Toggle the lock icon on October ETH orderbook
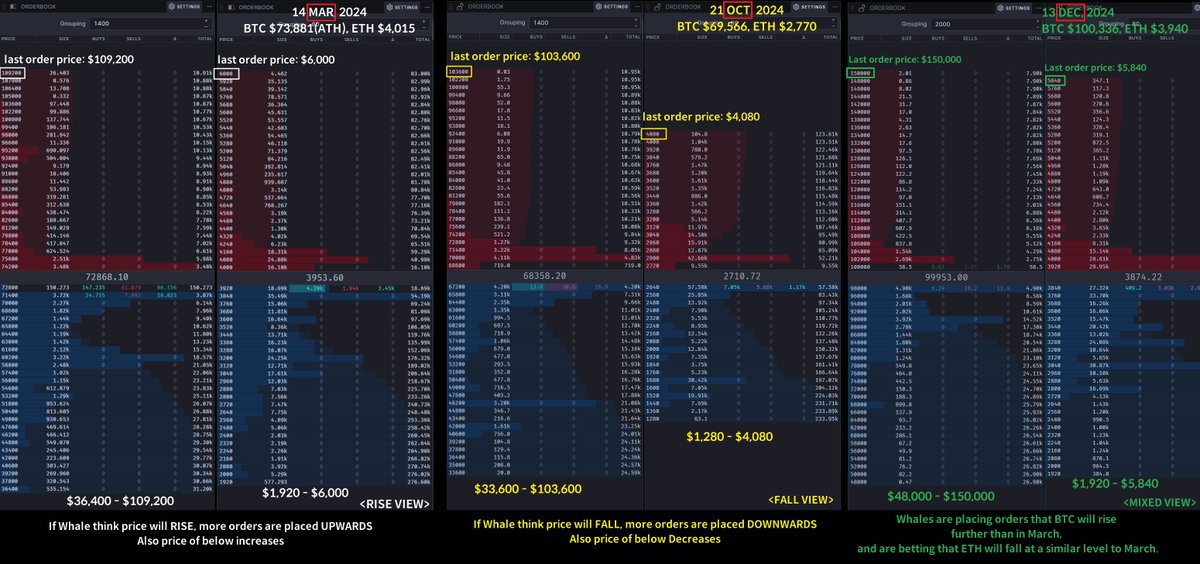The width and height of the screenshot is (1200, 564). pyautogui.click(x=657, y=7)
